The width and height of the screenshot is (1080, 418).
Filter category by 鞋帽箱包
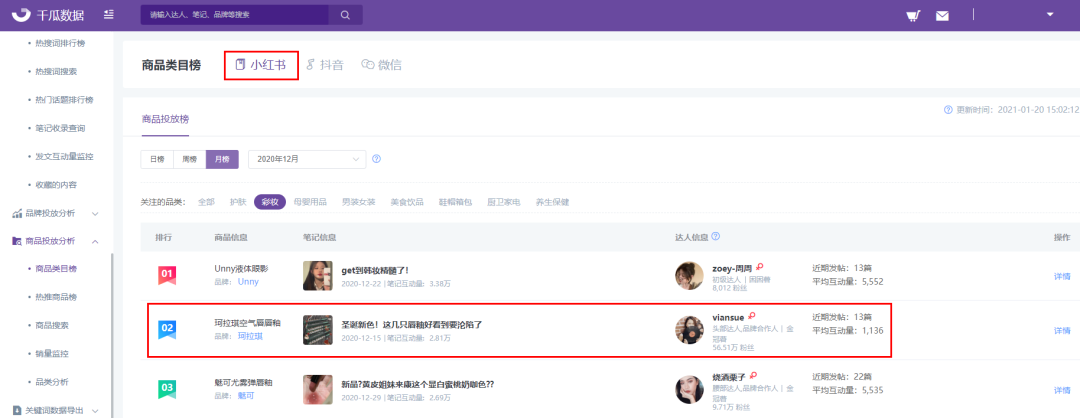[x=455, y=202]
